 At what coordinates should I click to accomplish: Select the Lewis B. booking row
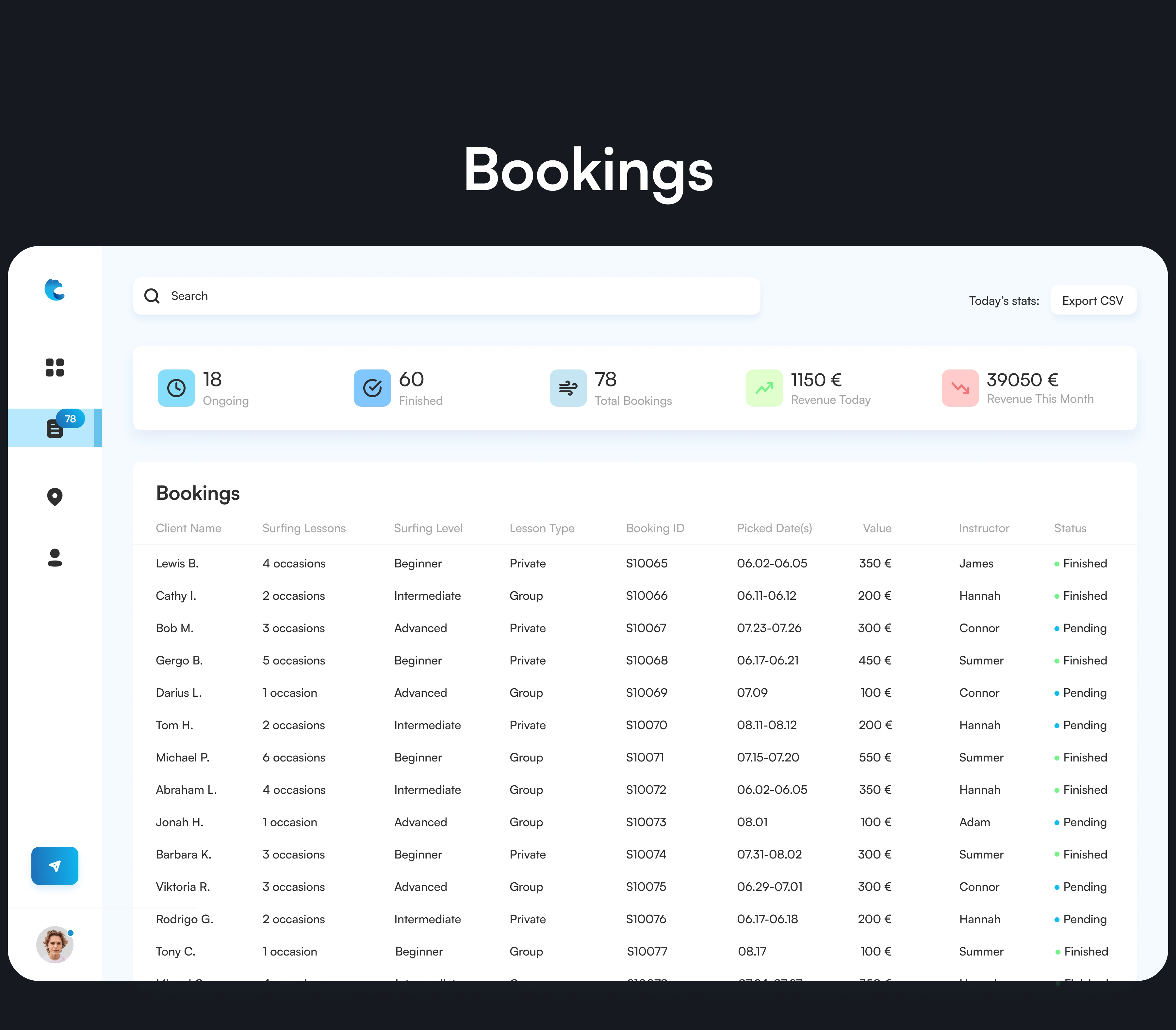[177, 563]
